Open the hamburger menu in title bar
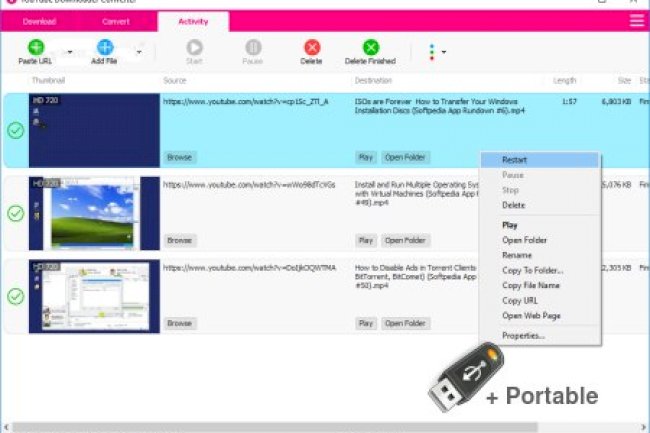 [636, 20]
